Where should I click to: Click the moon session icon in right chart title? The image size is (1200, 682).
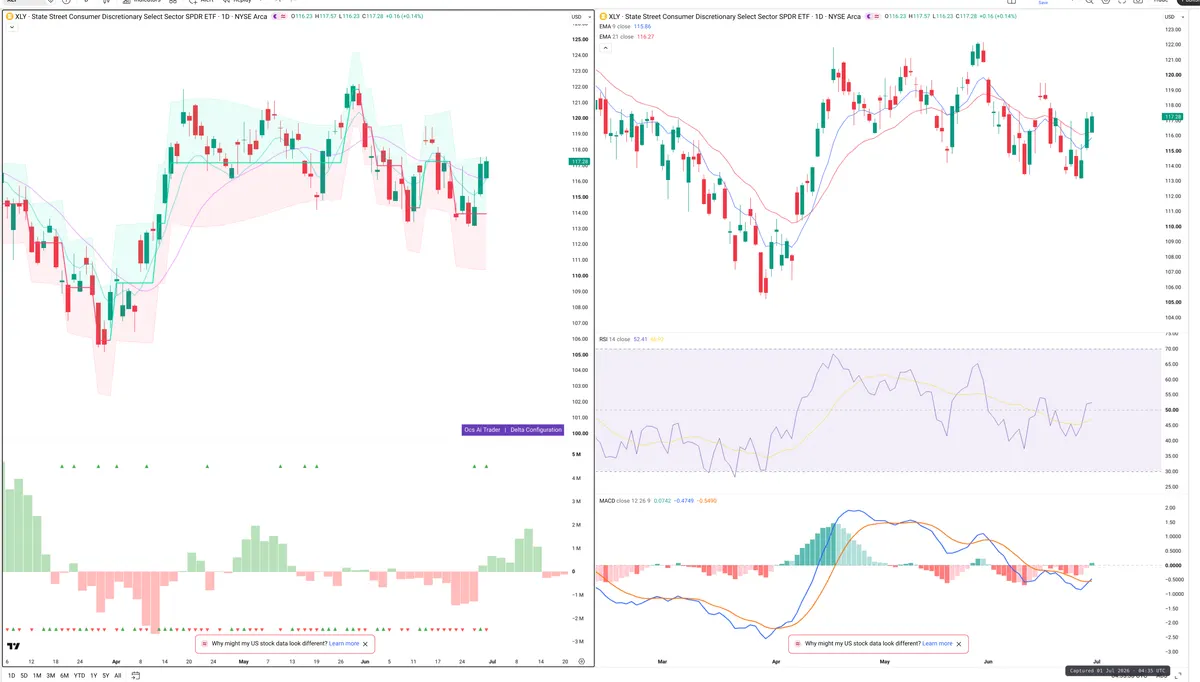868,16
